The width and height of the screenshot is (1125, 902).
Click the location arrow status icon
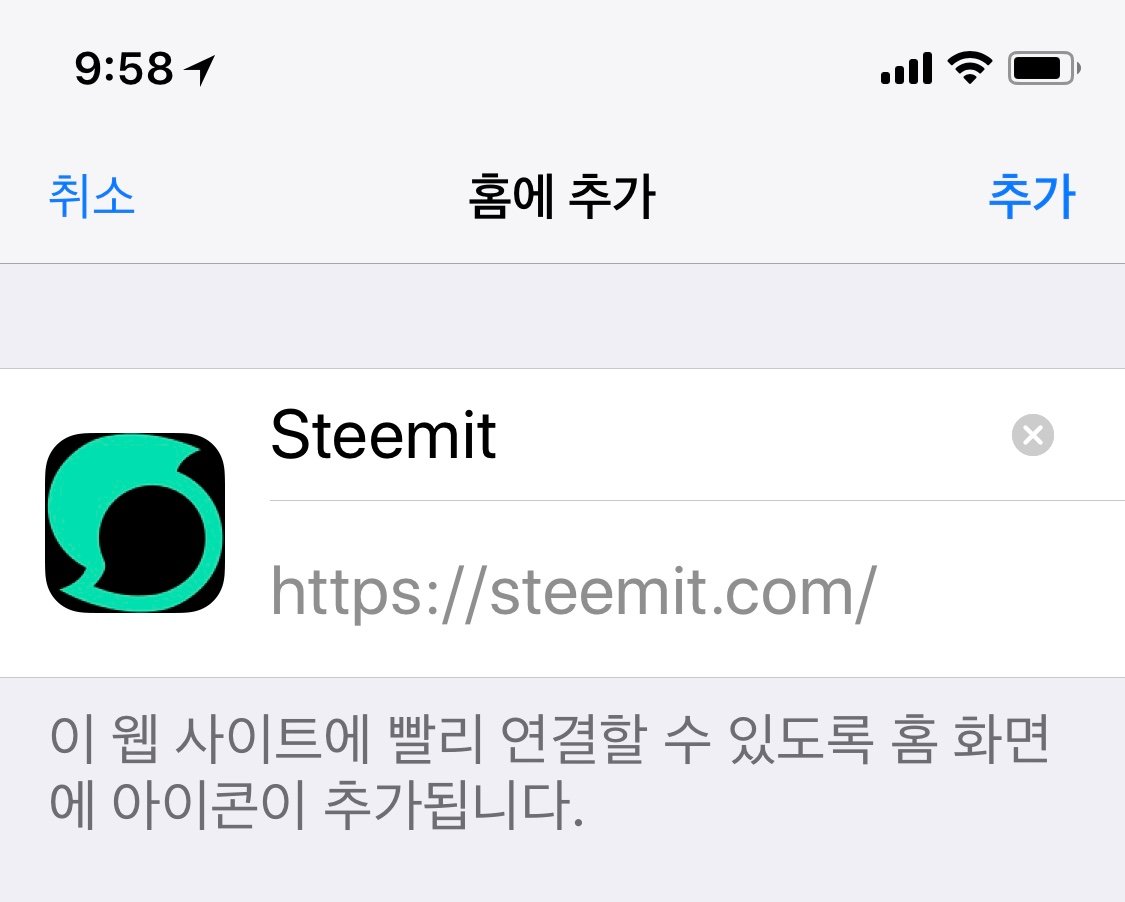(x=199, y=70)
